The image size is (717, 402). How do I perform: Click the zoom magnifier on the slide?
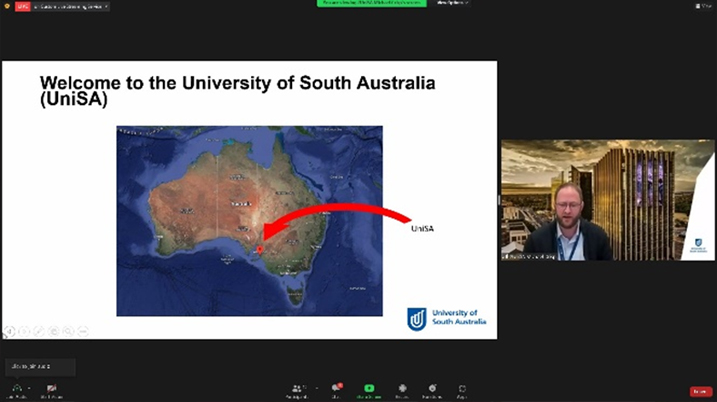[x=68, y=331]
